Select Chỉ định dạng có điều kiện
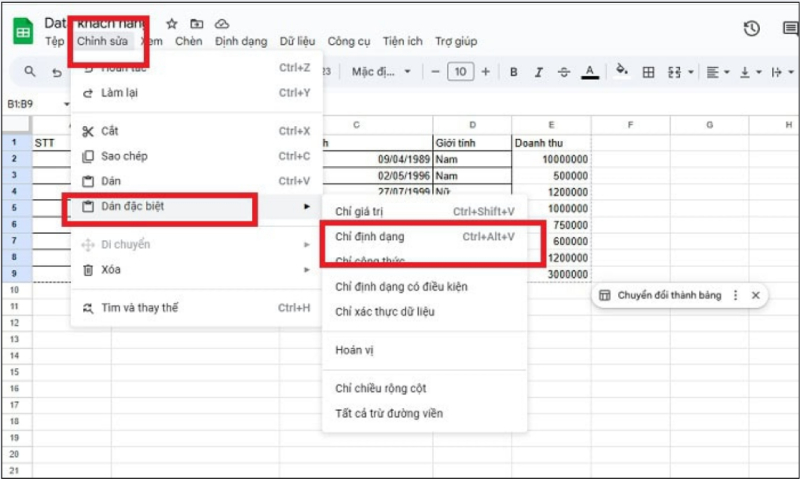The width and height of the screenshot is (800, 479). pyautogui.click(x=424, y=287)
